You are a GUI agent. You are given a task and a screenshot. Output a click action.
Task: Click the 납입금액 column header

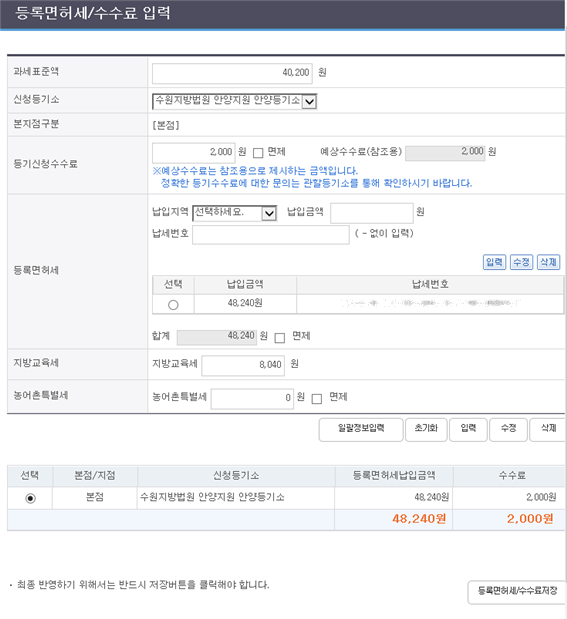click(x=245, y=284)
